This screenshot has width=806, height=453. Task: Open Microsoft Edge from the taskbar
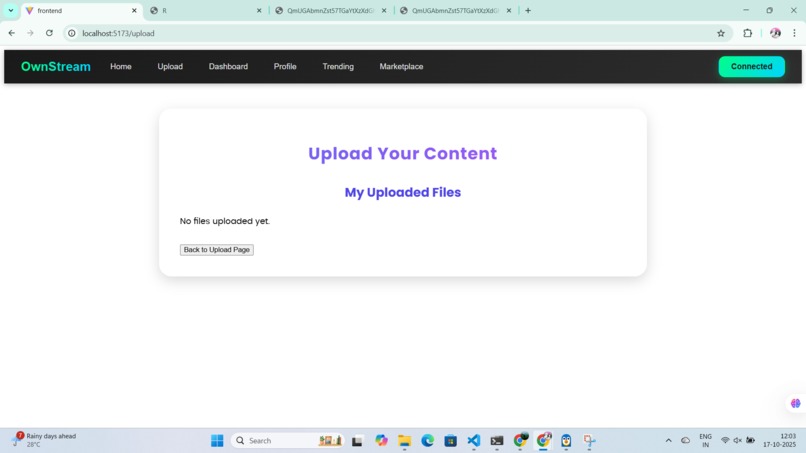pos(427,441)
